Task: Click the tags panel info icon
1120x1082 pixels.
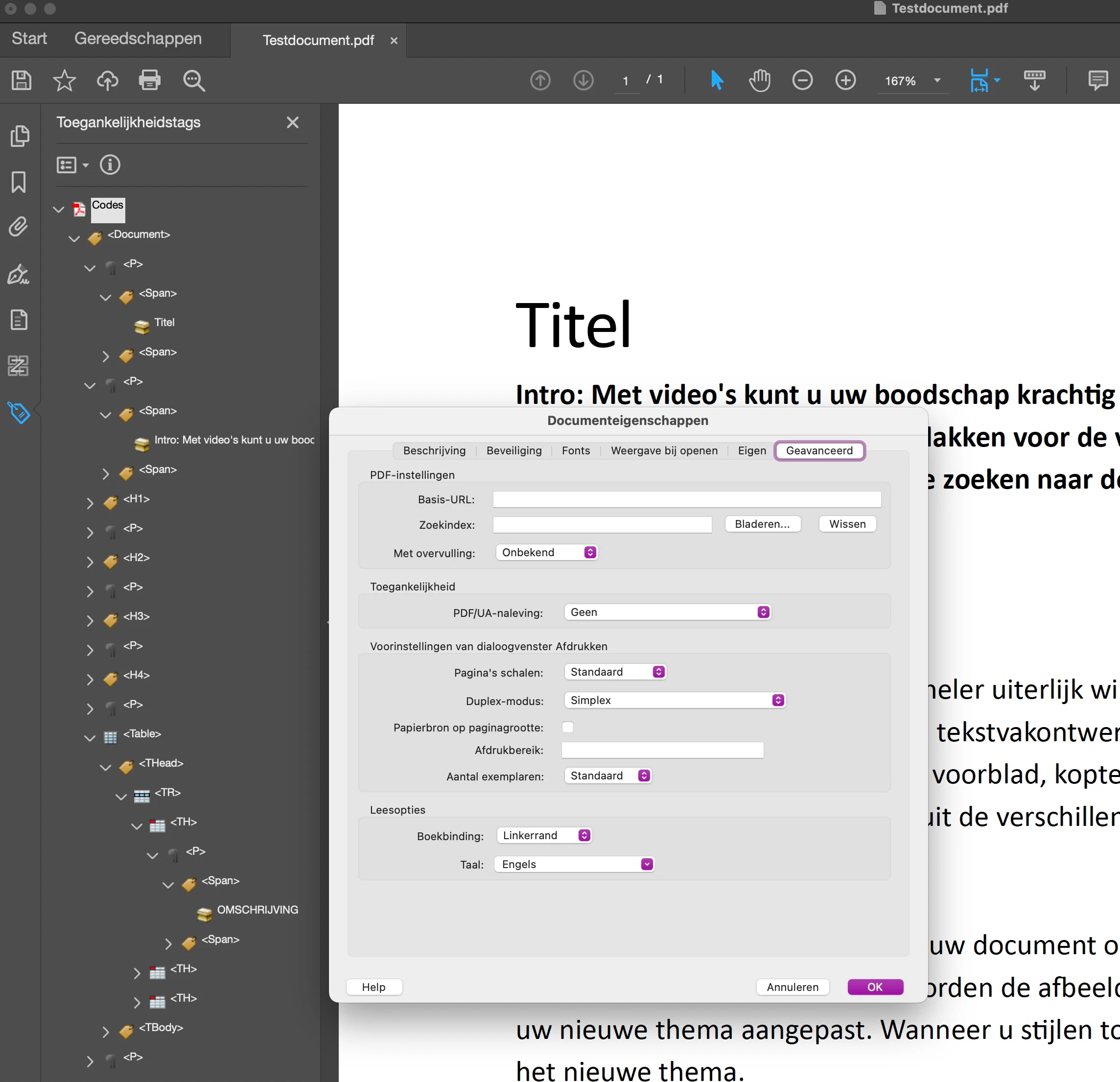Action: (x=110, y=165)
